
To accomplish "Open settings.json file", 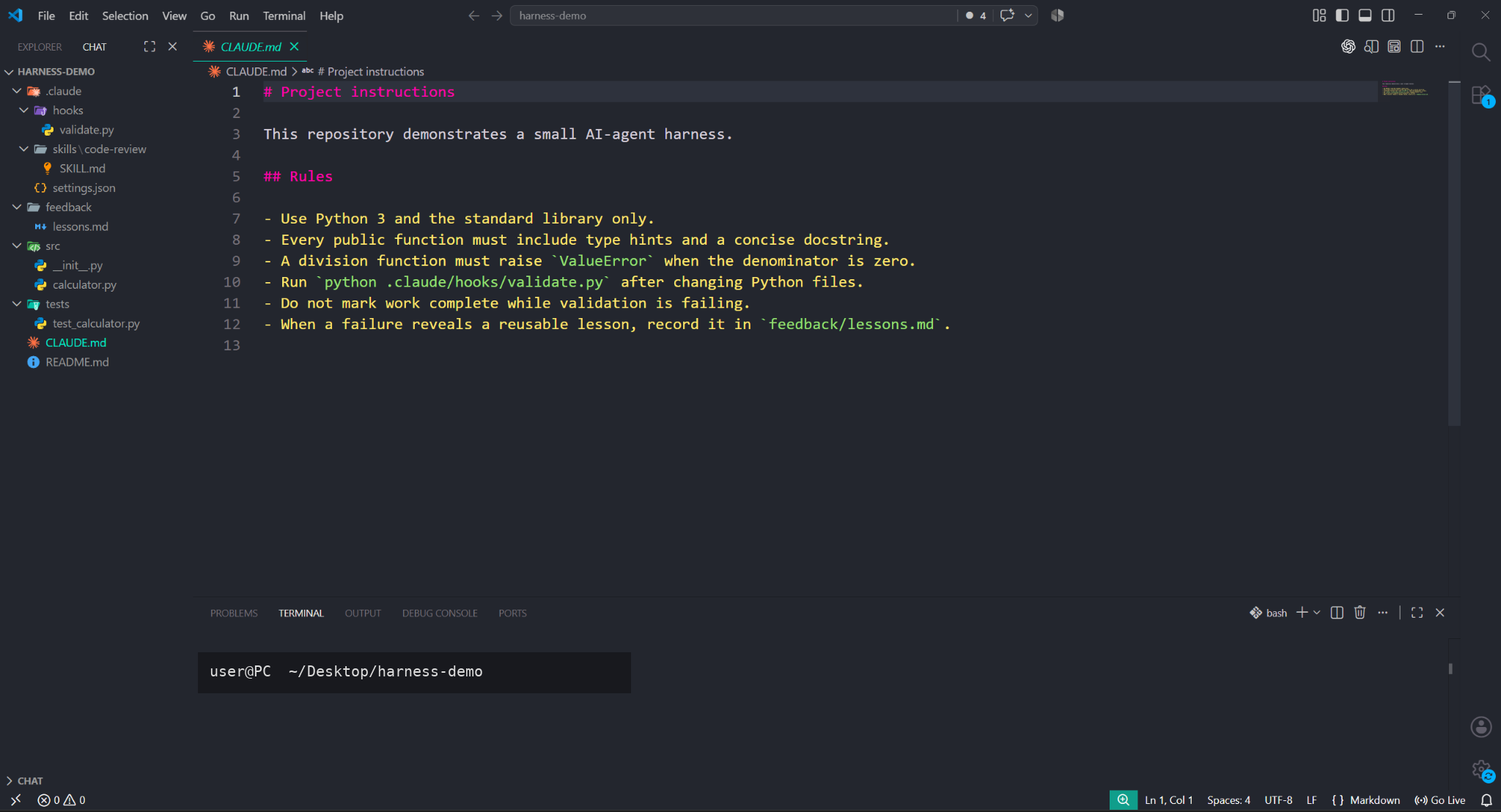I will tap(84, 188).
